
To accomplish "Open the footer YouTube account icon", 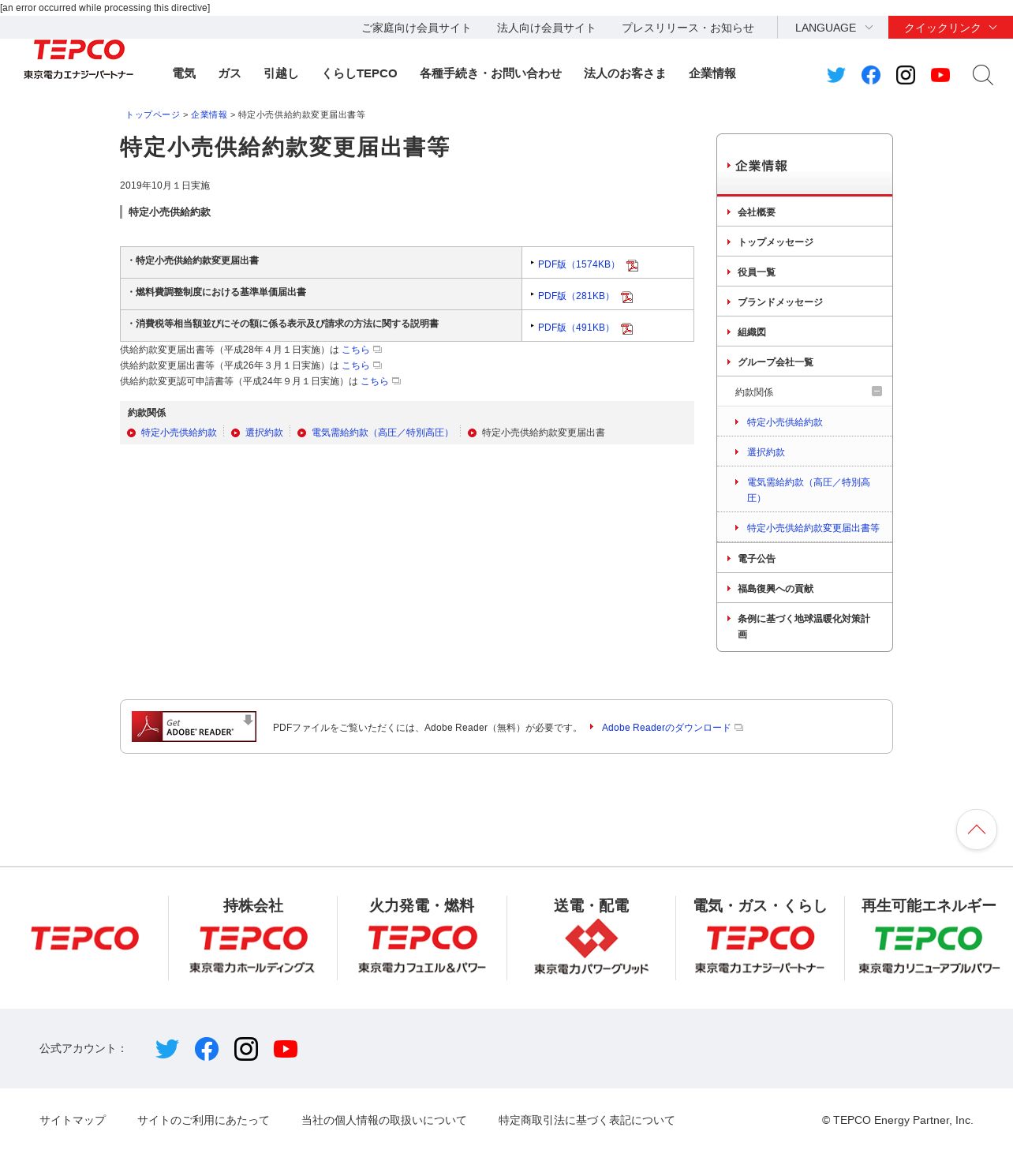I will pos(286,1049).
